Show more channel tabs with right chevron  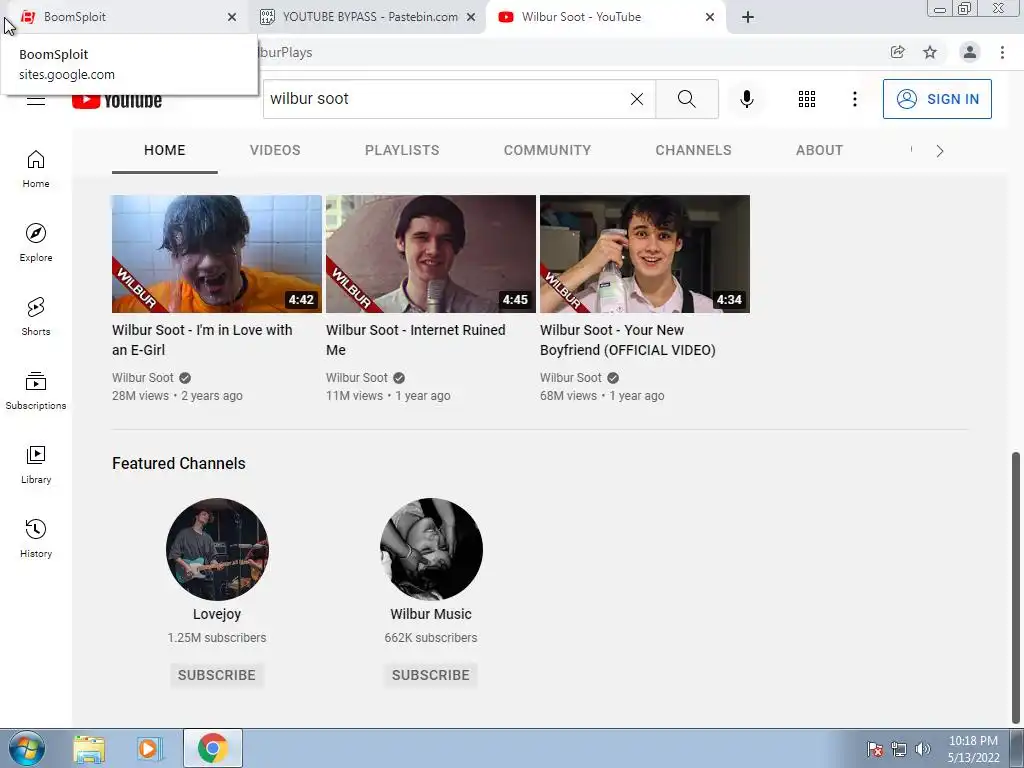(x=940, y=151)
